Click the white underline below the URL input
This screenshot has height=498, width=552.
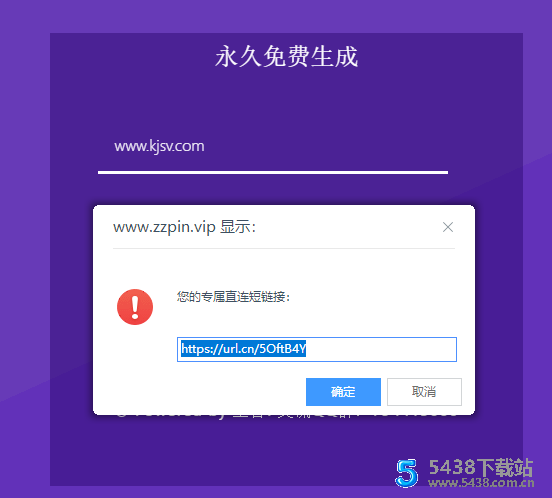[273, 172]
